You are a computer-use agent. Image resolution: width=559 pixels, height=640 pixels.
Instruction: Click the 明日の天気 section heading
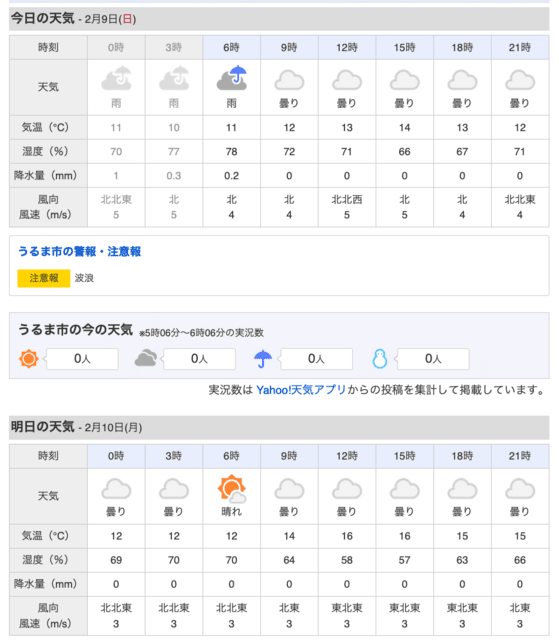(42, 427)
